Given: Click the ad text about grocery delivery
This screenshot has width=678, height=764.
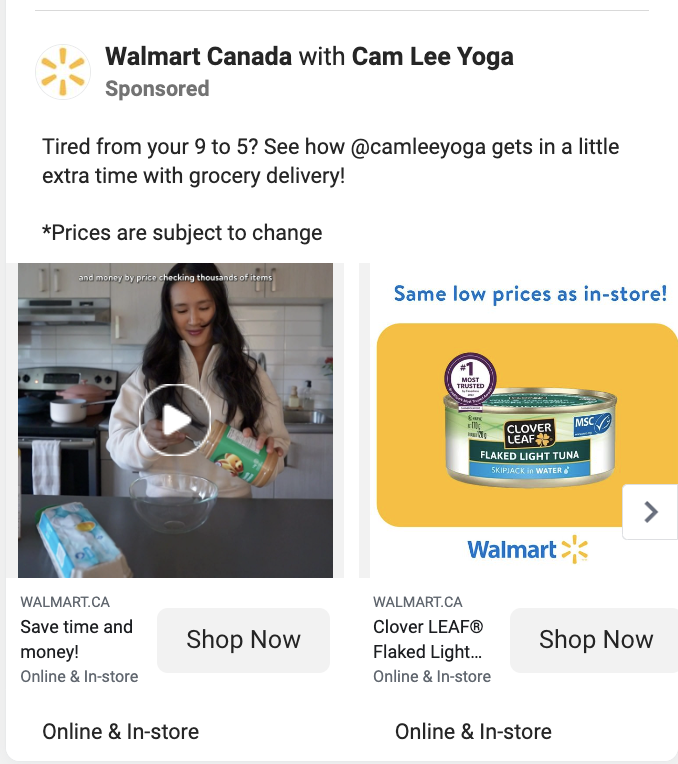Looking at the screenshot, I should click(x=330, y=161).
